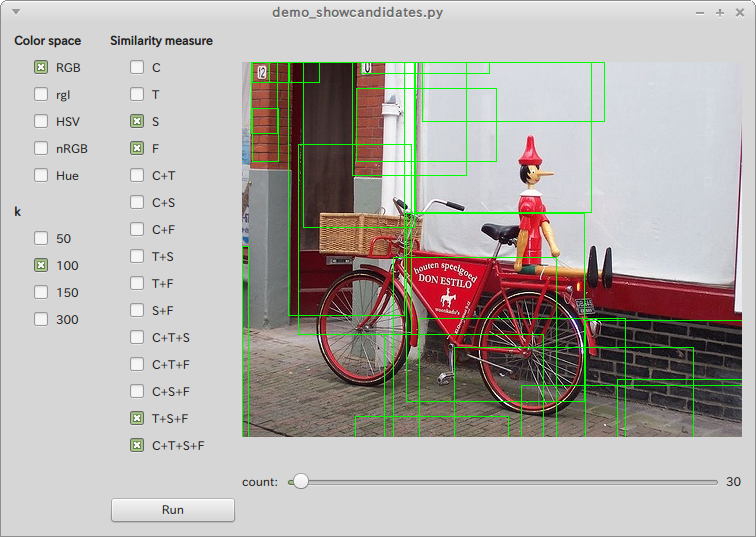The image size is (756, 537).
Task: Uncheck the T+S+F similarity checkbox
Action: [137, 418]
